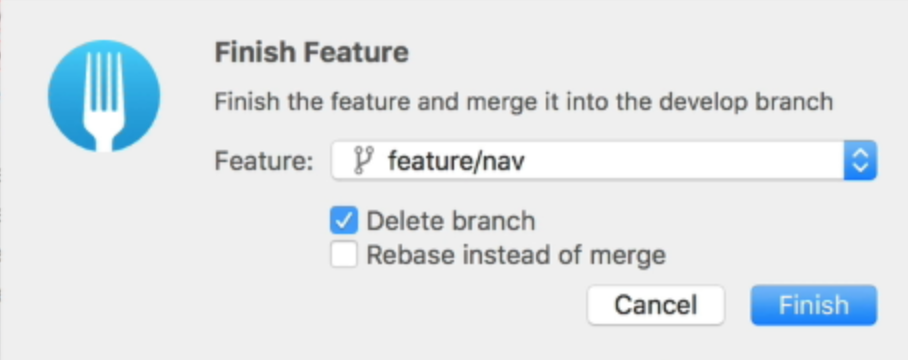Uncheck the Delete branch checkbox
The image size is (908, 360).
[344, 221]
